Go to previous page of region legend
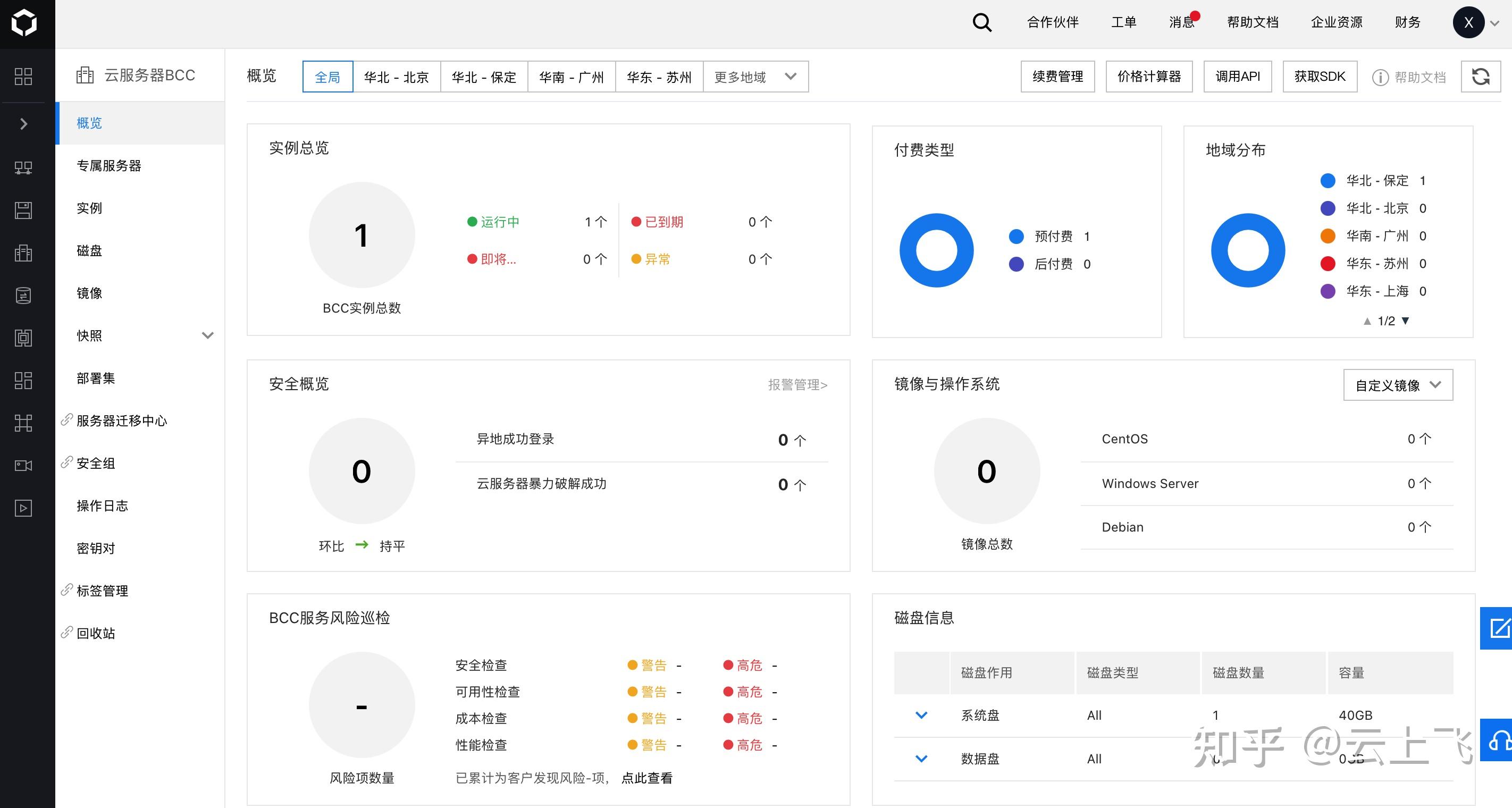 [1367, 321]
